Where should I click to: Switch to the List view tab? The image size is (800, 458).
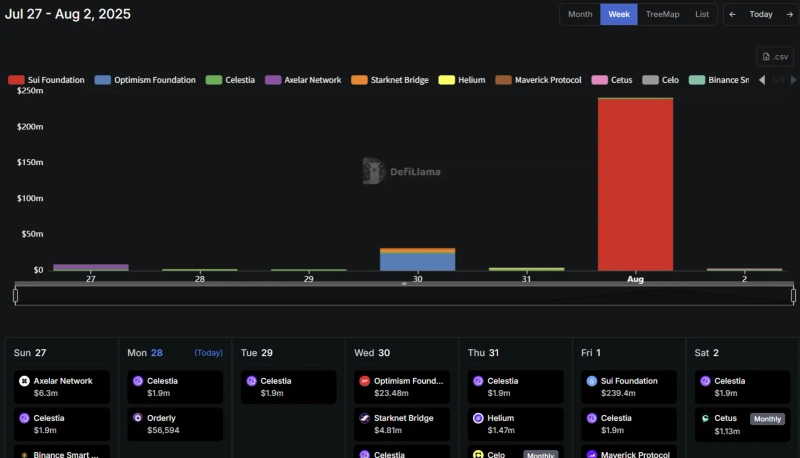pos(702,14)
